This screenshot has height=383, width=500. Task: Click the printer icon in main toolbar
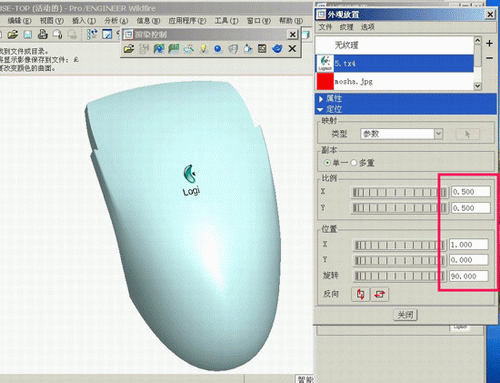[x=43, y=34]
